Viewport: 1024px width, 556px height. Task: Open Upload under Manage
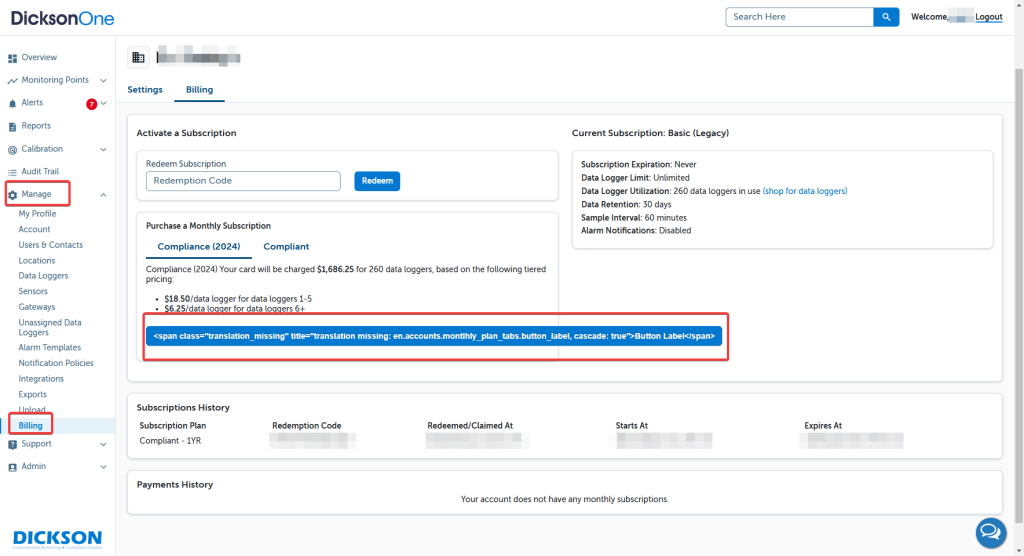[x=32, y=410]
